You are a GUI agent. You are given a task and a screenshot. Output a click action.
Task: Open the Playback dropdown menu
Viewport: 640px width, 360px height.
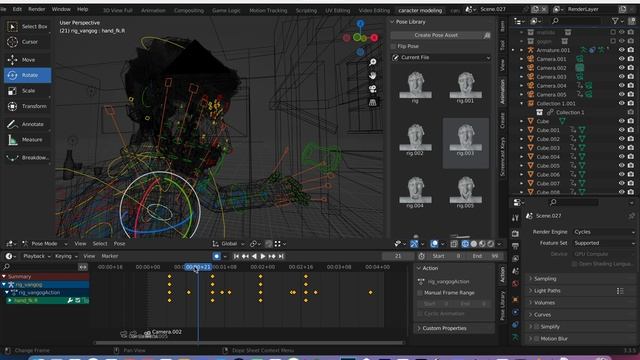coord(37,256)
